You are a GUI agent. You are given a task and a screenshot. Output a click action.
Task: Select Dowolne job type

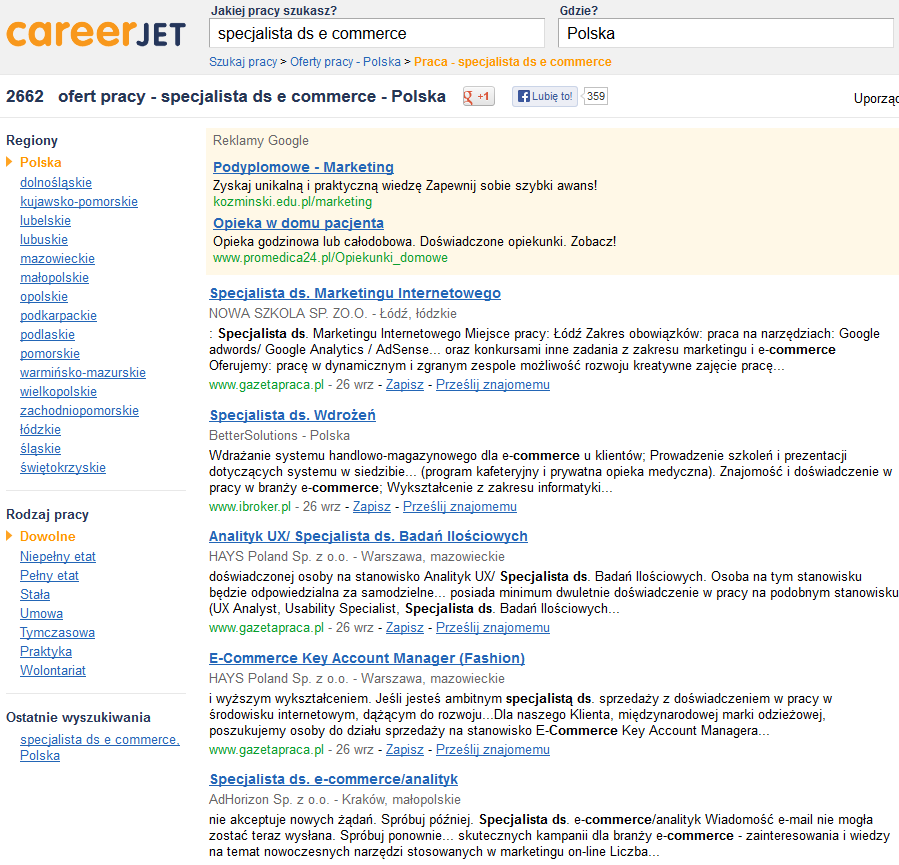48,536
